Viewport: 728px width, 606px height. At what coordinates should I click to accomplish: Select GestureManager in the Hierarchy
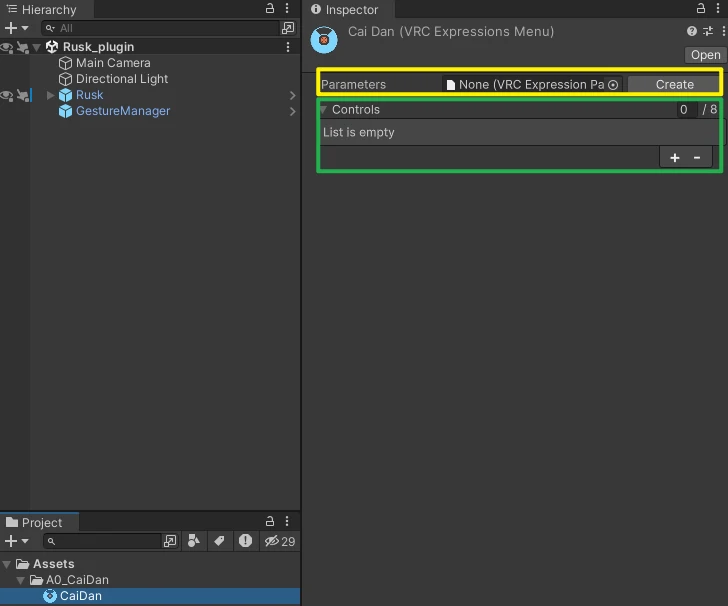click(123, 111)
